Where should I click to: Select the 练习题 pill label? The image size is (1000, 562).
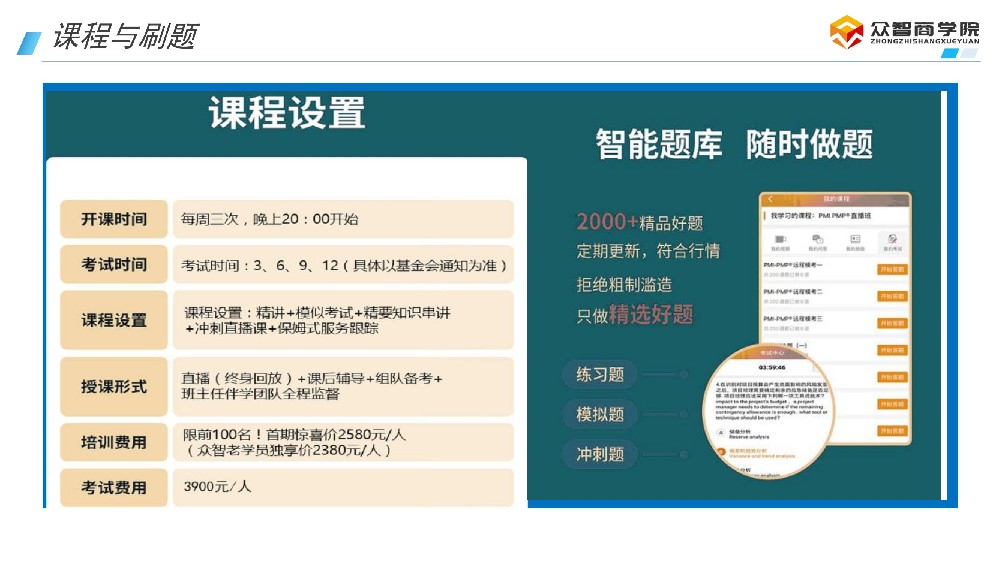[x=600, y=375]
